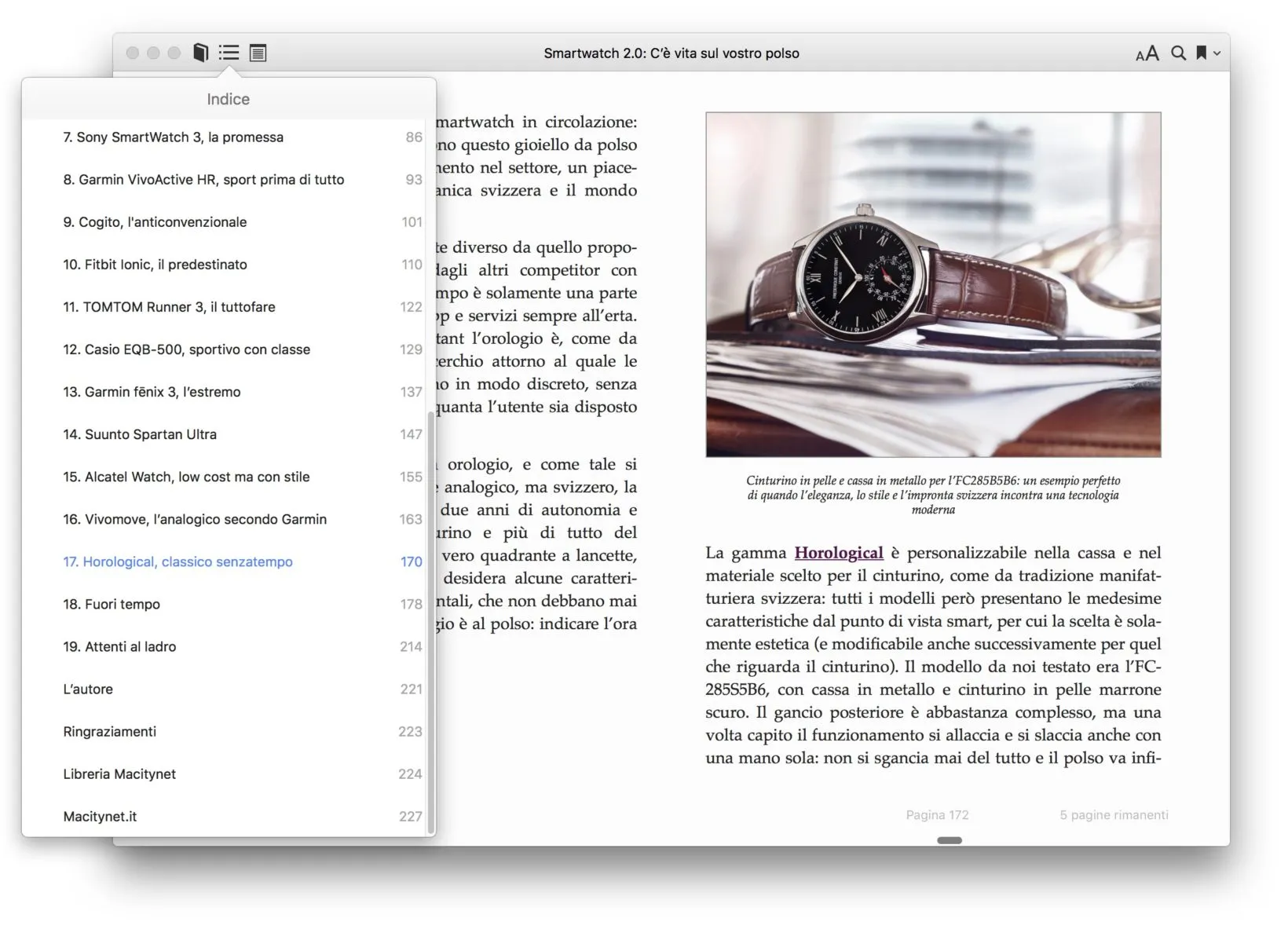Open the notes panel icon
This screenshot has width=1288, height=929.
click(x=258, y=53)
